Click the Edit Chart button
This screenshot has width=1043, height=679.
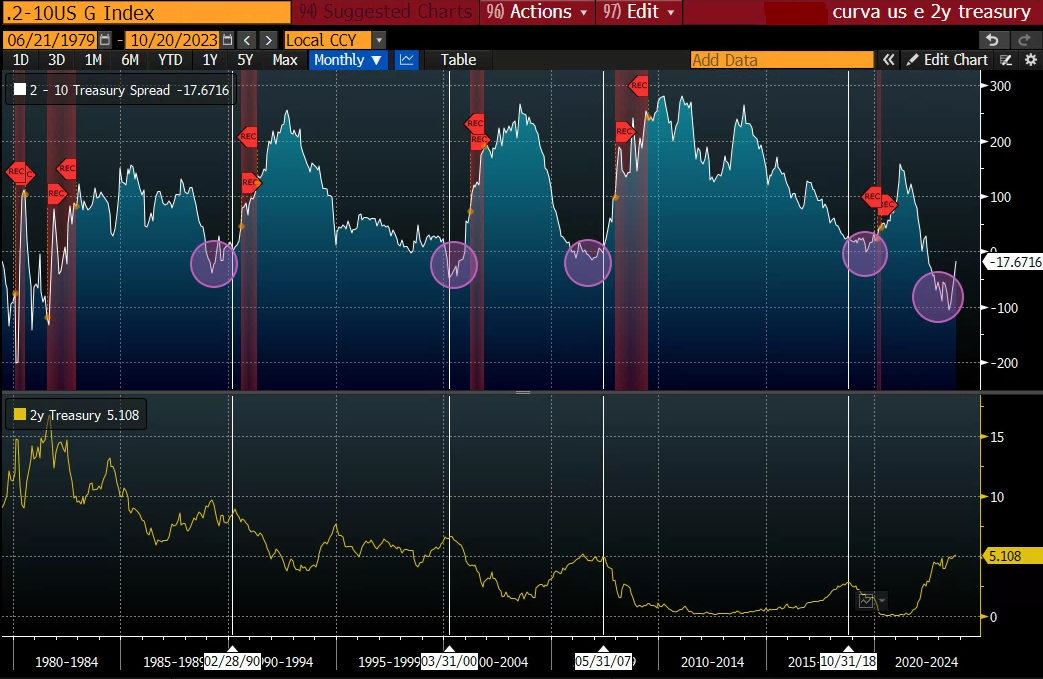[947, 60]
